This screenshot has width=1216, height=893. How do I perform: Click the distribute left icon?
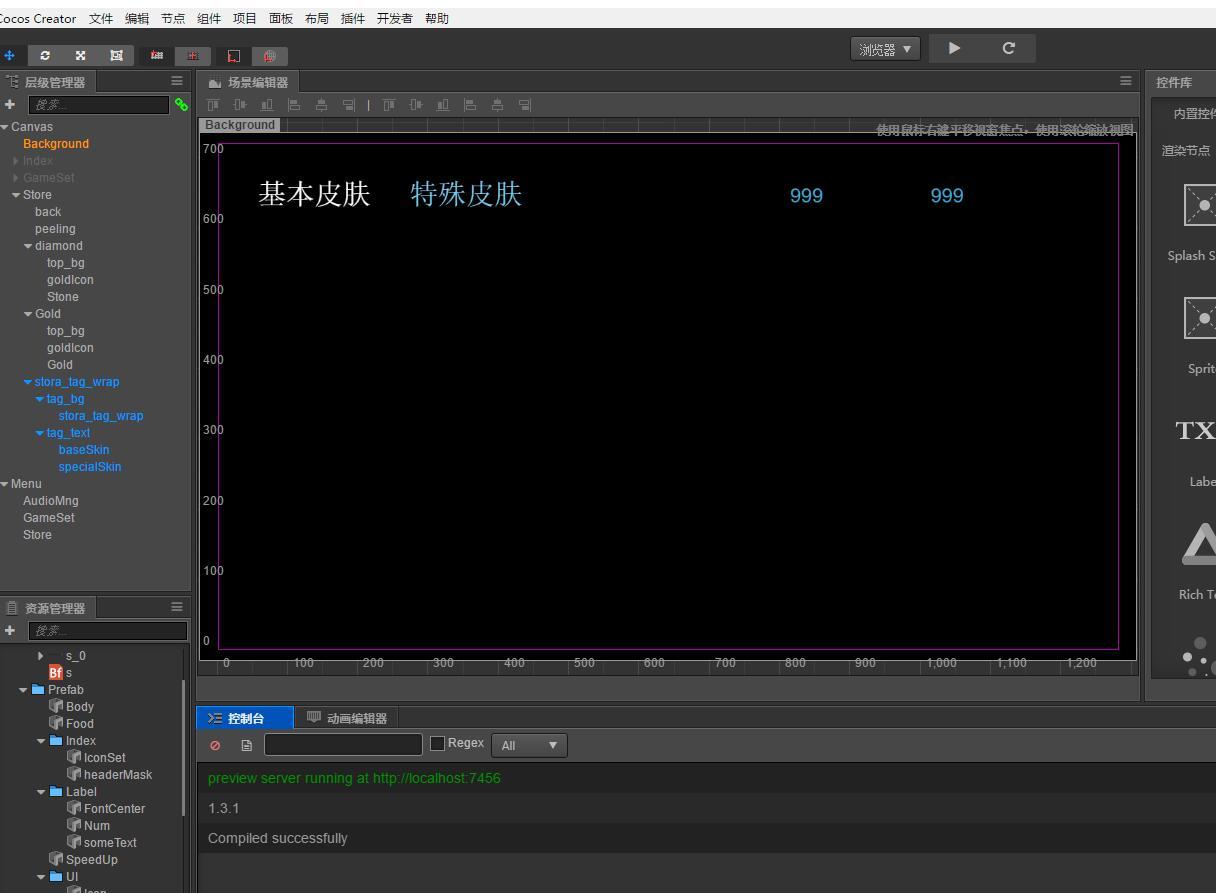[x=470, y=104]
